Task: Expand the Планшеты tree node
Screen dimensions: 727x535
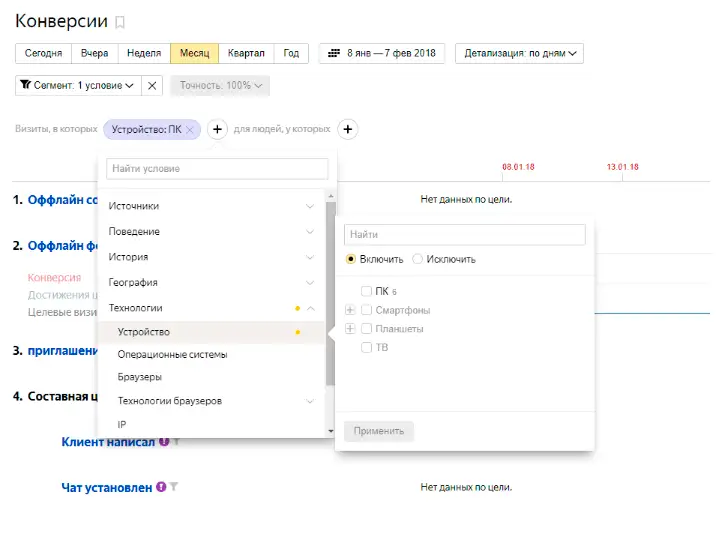Action: pos(350,329)
